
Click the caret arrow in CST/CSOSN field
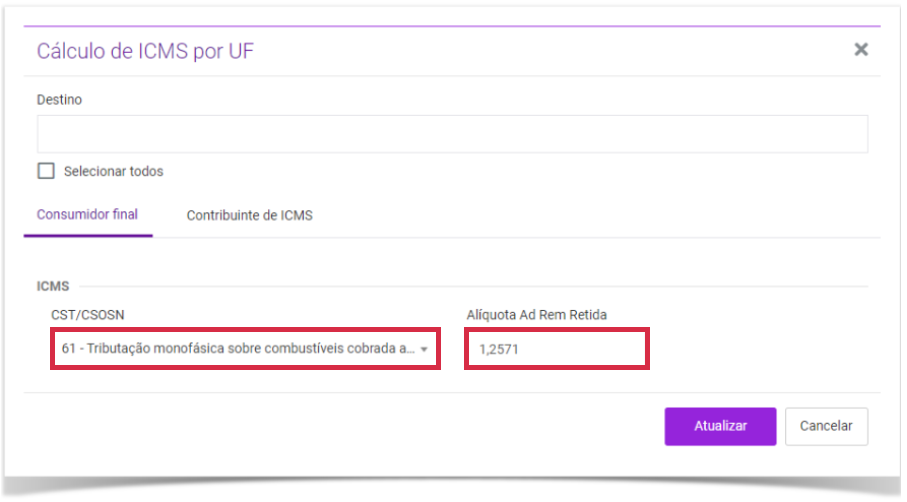[x=424, y=349]
